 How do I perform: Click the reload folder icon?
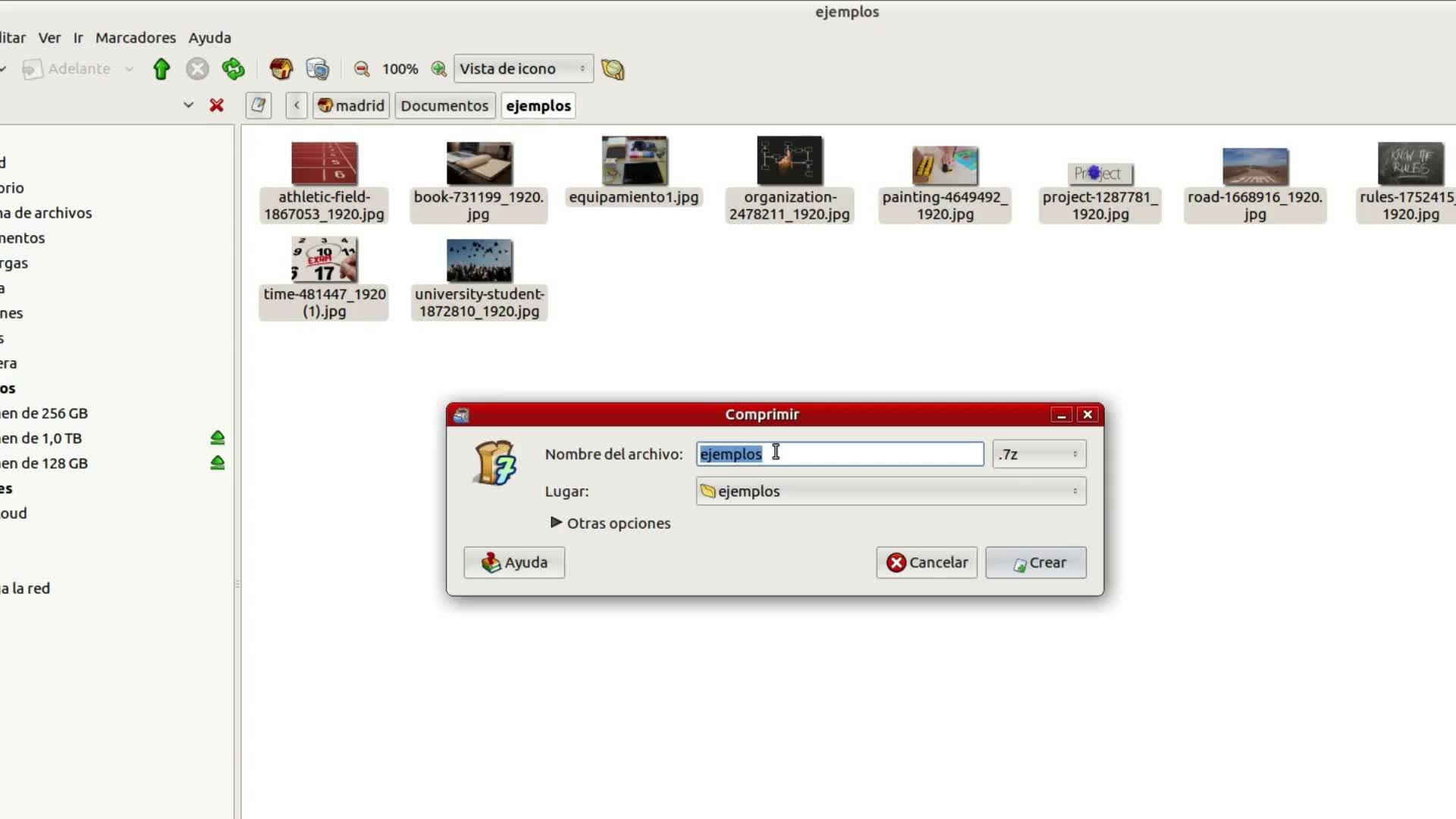click(x=234, y=69)
